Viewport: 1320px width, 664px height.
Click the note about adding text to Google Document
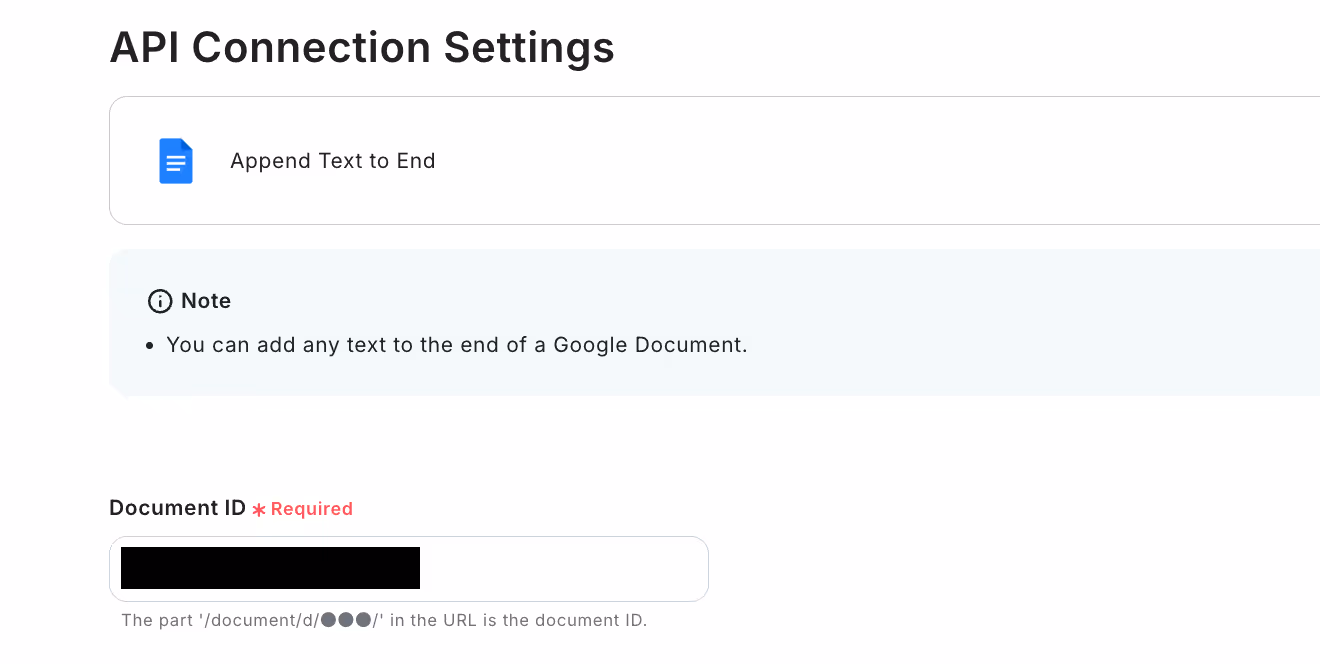coord(457,345)
